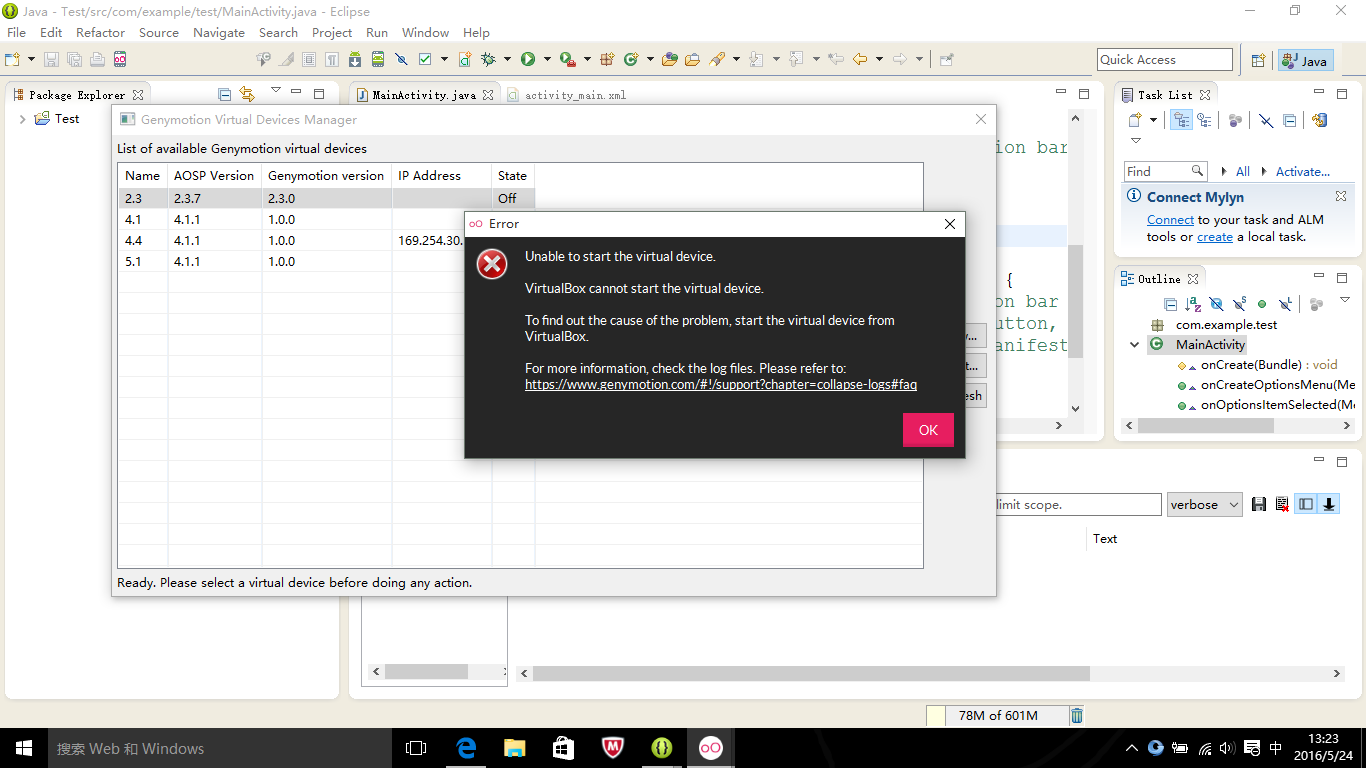Screen dimensions: 1366x768
Task: Toggle Hide Local Types in Outline
Action: tap(1285, 304)
